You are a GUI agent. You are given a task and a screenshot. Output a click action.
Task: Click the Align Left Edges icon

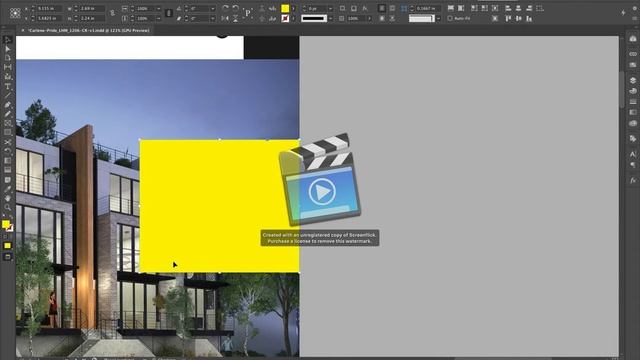pos(508,8)
